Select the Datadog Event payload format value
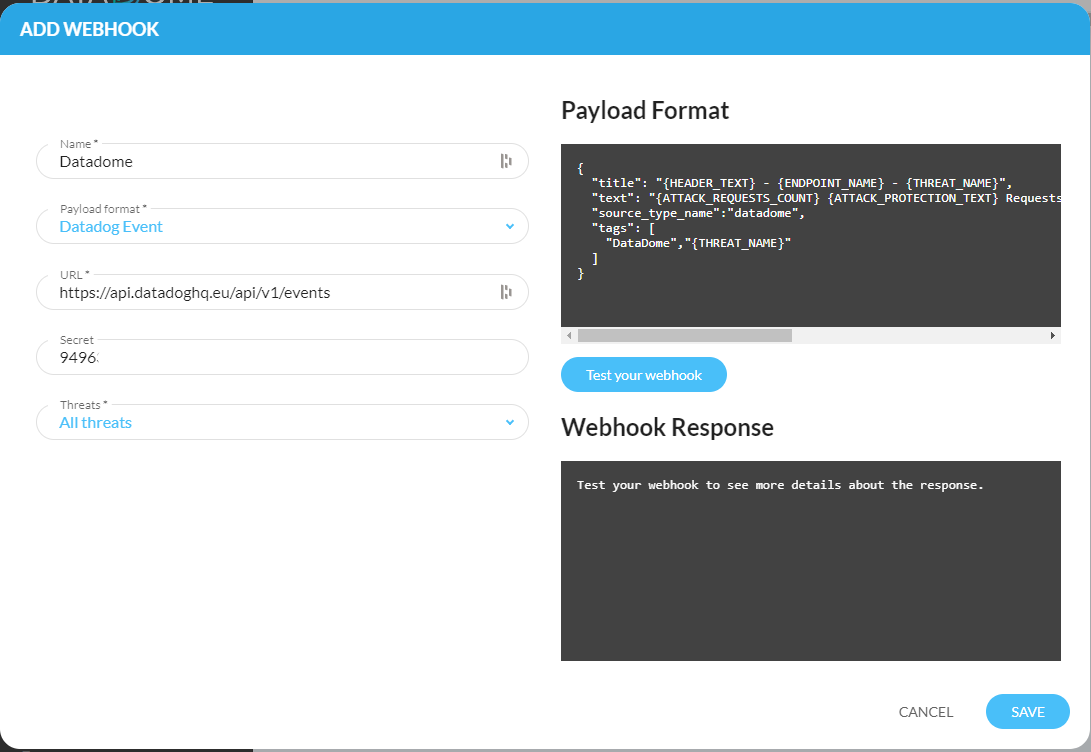1091x752 pixels. (x=111, y=227)
